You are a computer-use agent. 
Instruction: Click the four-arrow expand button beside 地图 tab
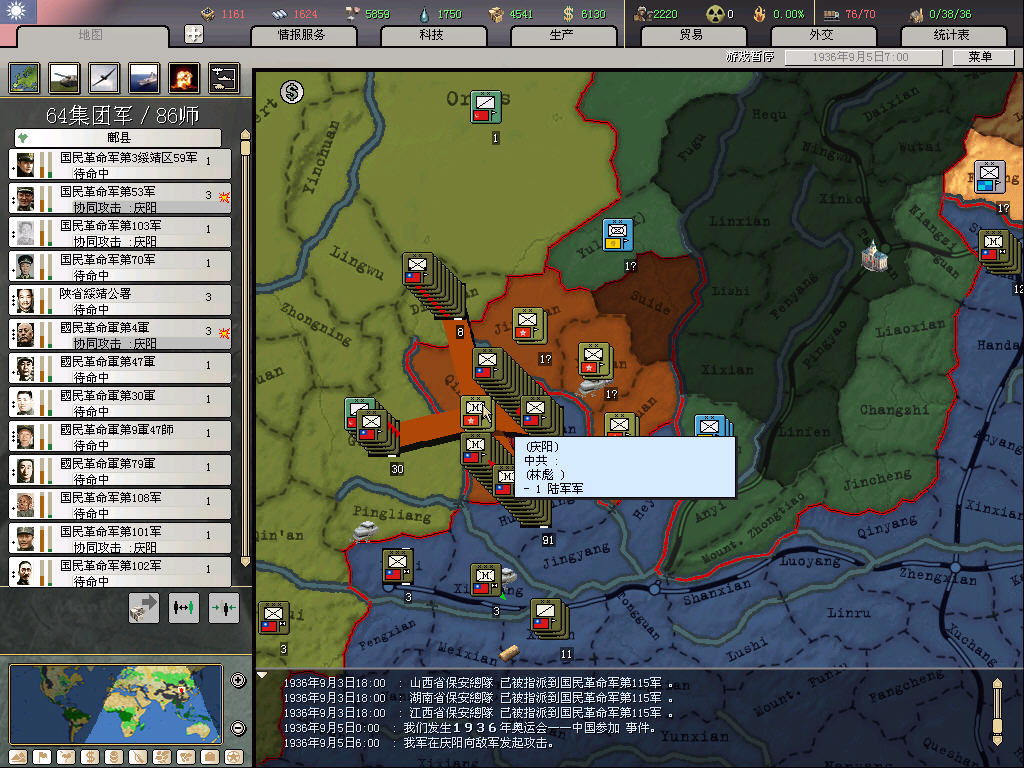pyautogui.click(x=194, y=35)
